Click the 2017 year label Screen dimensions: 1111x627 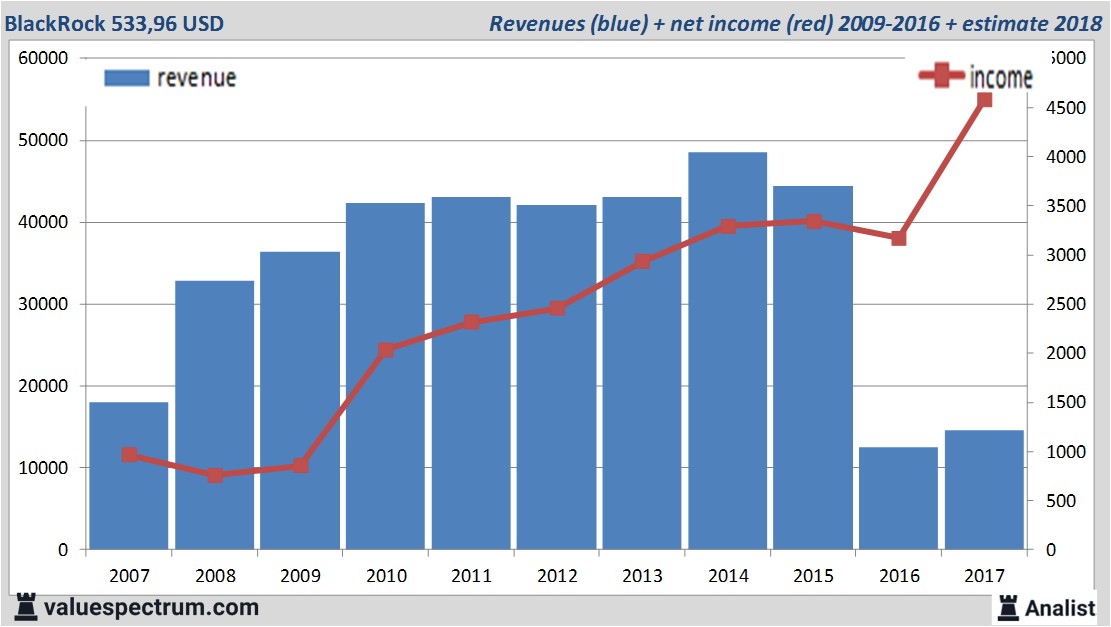[x=984, y=575]
